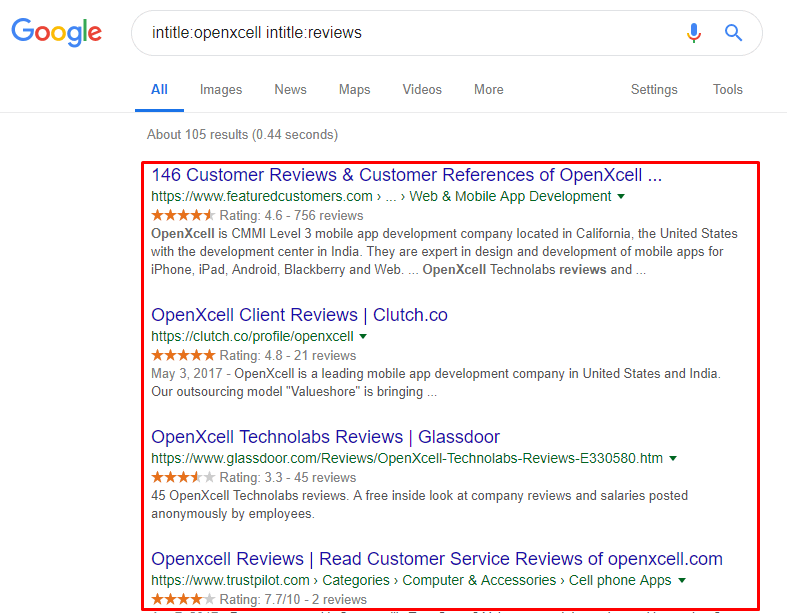
Task: Select the Videos tab
Action: click(x=422, y=90)
